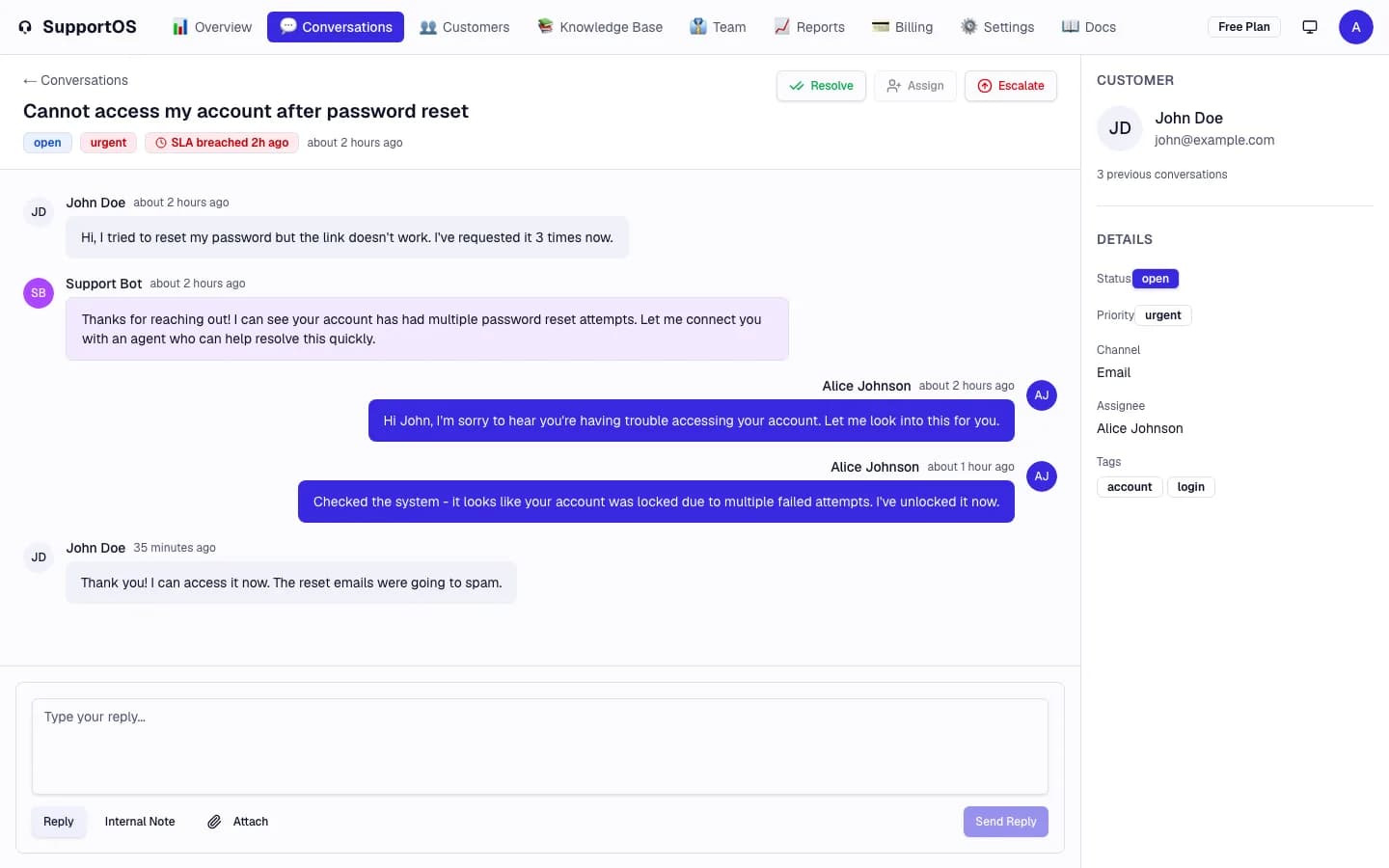This screenshot has width=1389, height=868.
Task: Open the Knowledge Base section
Action: pyautogui.click(x=600, y=27)
